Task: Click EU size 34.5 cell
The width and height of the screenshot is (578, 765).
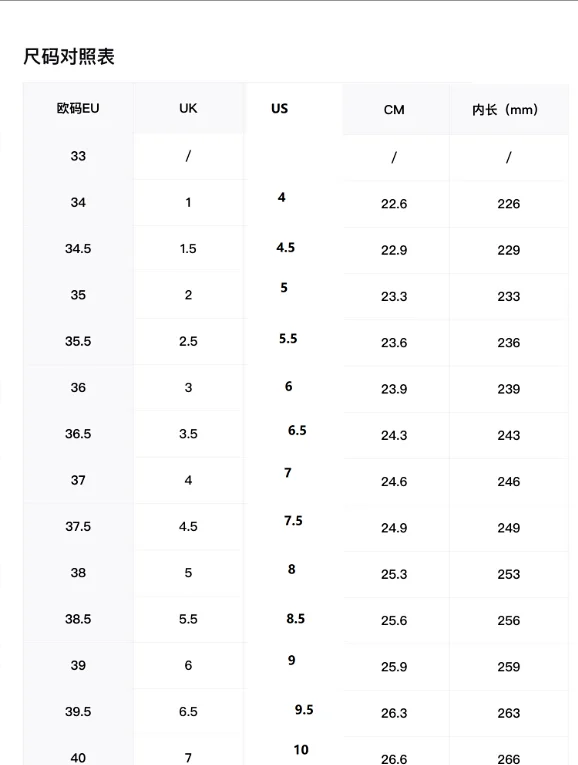Action: click(78, 249)
